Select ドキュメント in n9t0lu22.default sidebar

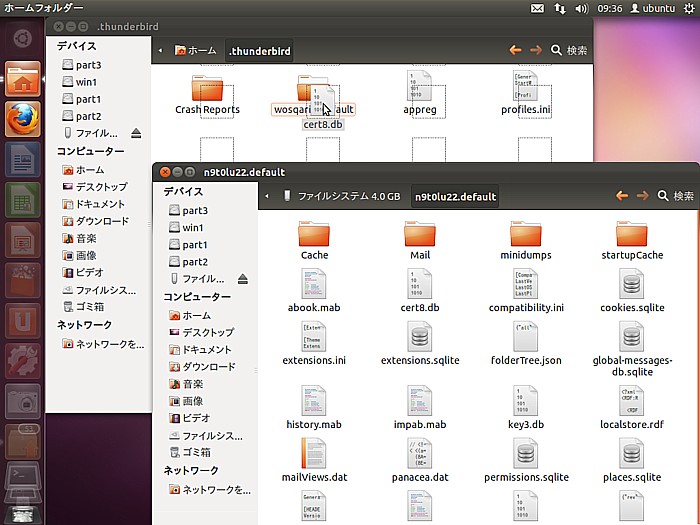click(200, 350)
